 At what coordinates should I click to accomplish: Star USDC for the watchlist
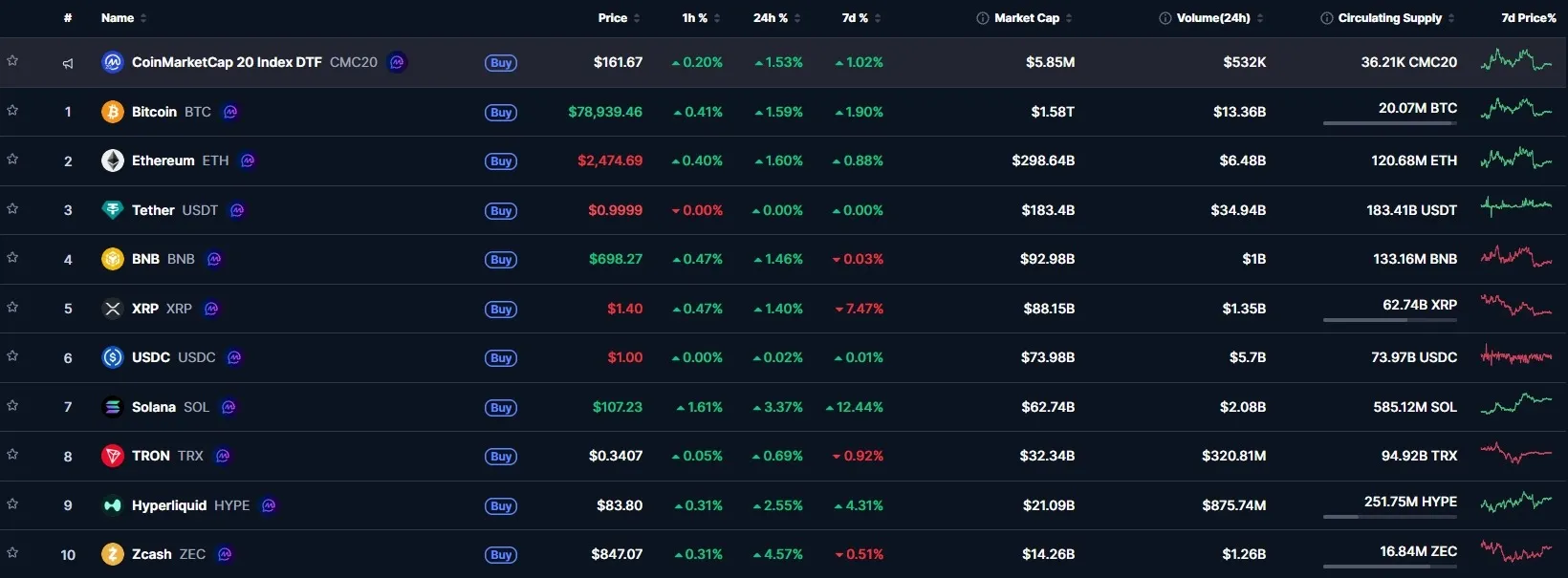pyautogui.click(x=12, y=355)
